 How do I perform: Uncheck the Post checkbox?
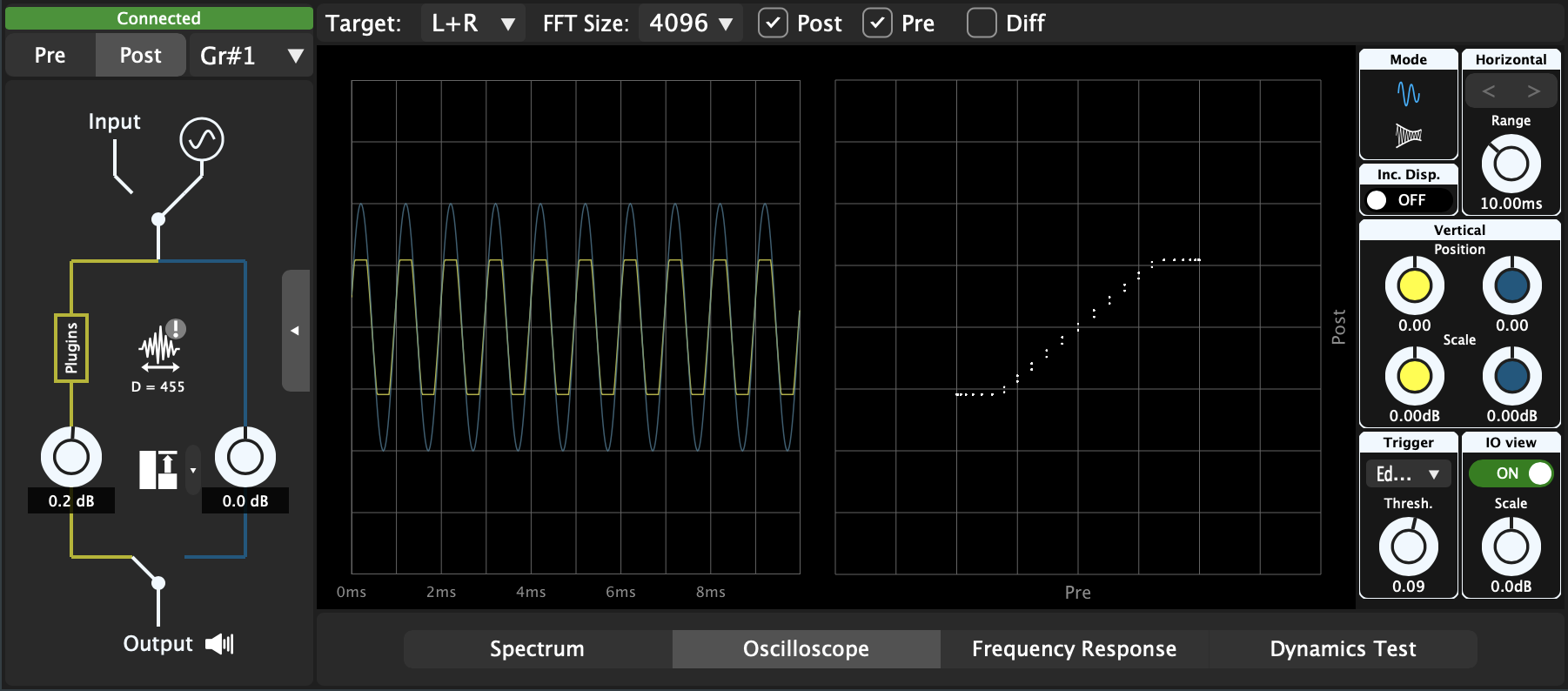tap(773, 23)
